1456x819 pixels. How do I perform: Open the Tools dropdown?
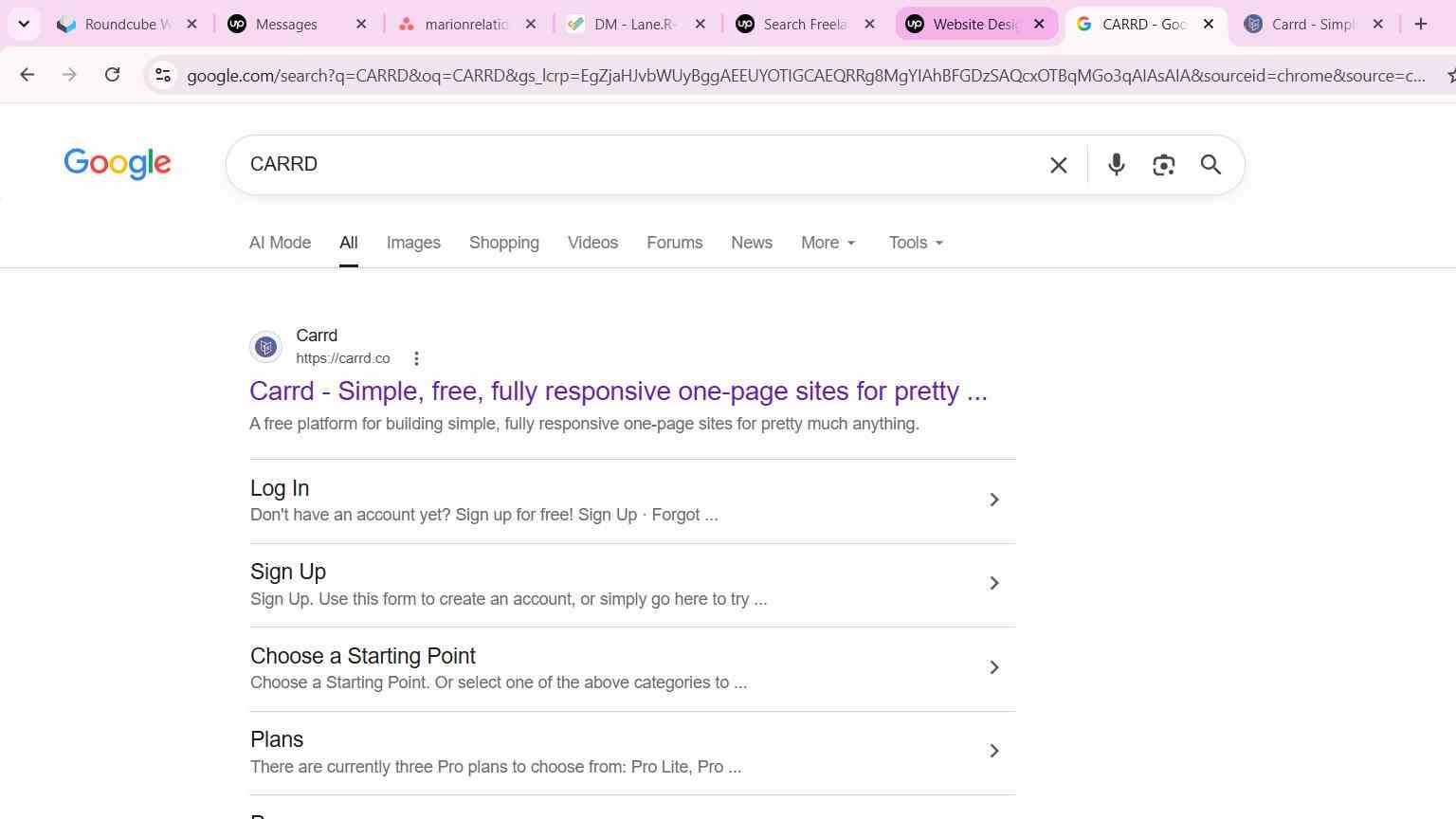[x=916, y=243]
